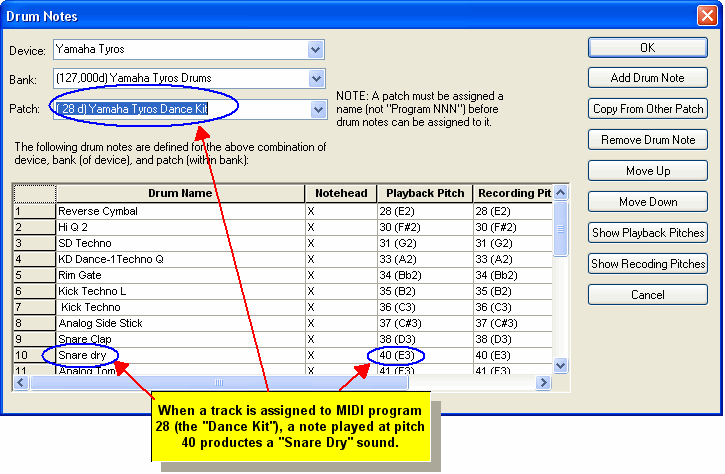Image resolution: width=725 pixels, height=474 pixels.
Task: Select row number 5 header
Action: (34, 275)
